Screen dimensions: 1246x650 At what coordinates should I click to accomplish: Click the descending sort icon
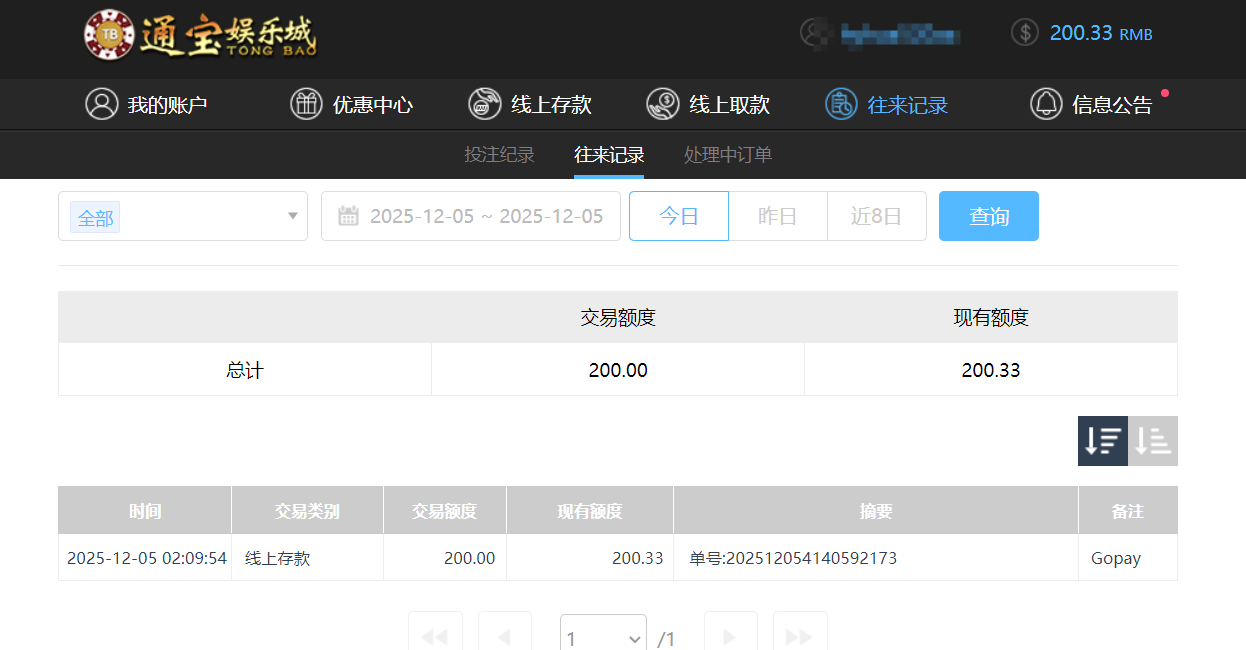pyautogui.click(x=1103, y=440)
